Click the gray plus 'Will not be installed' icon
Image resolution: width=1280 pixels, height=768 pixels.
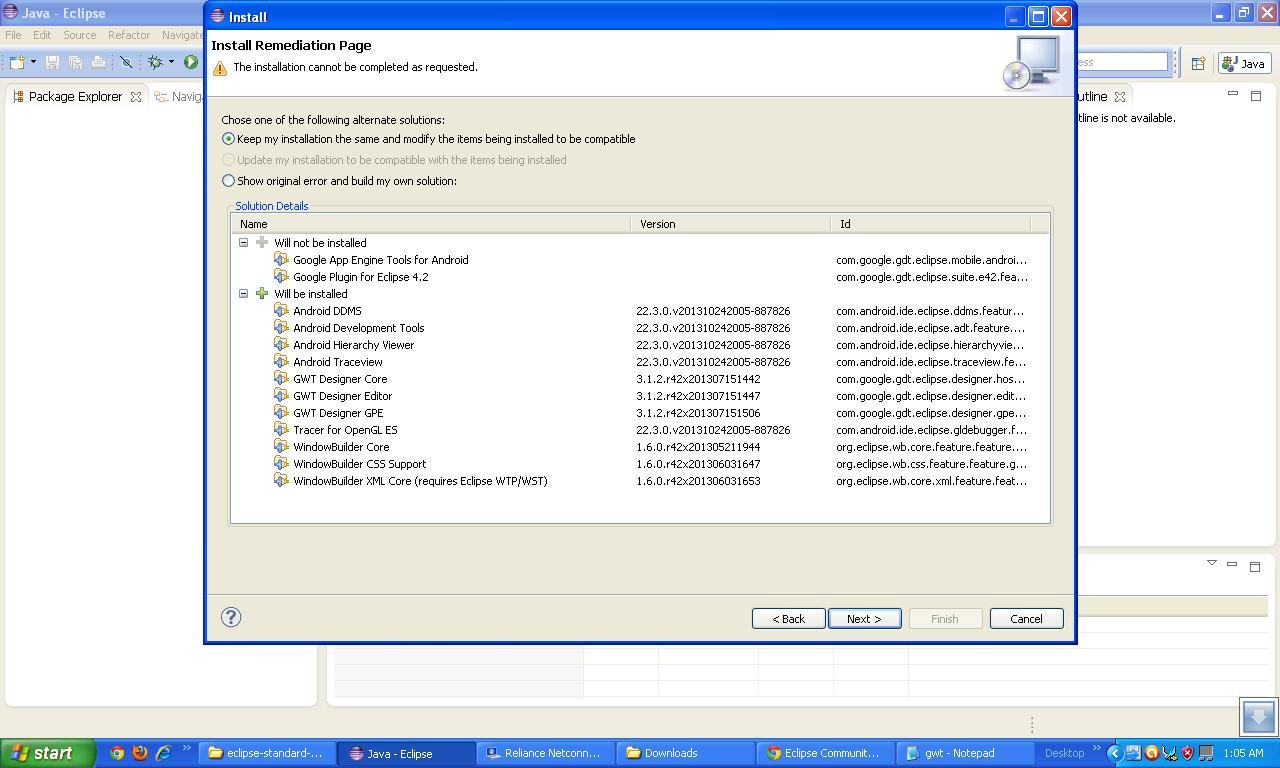[x=262, y=243]
